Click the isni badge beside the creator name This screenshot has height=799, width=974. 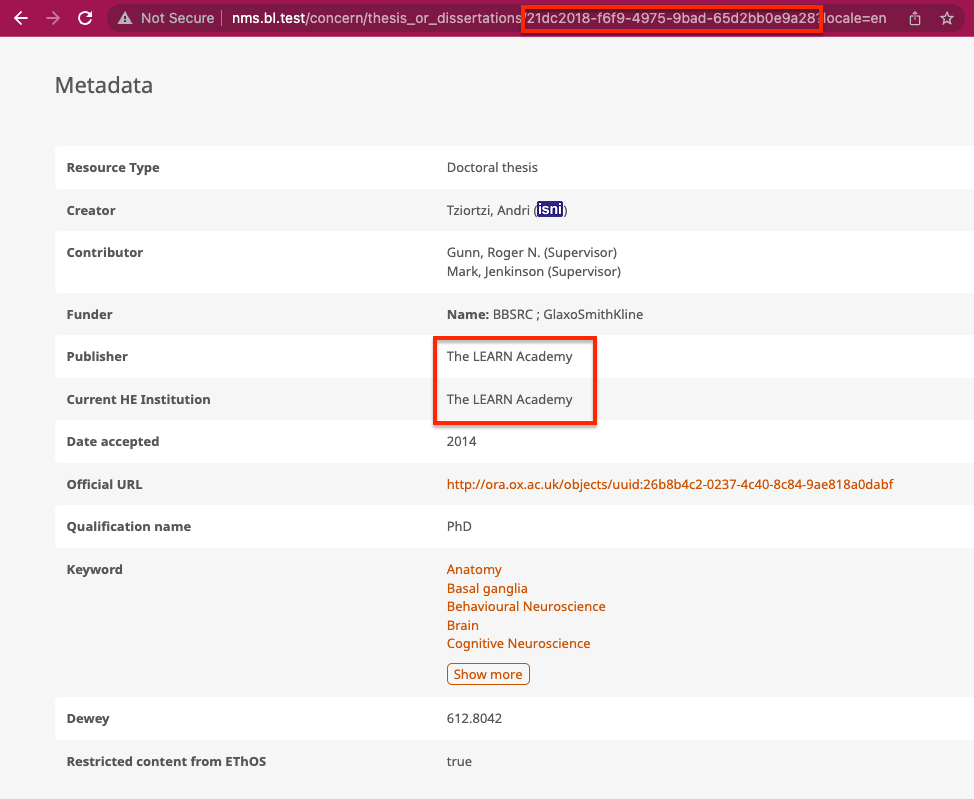coord(550,209)
